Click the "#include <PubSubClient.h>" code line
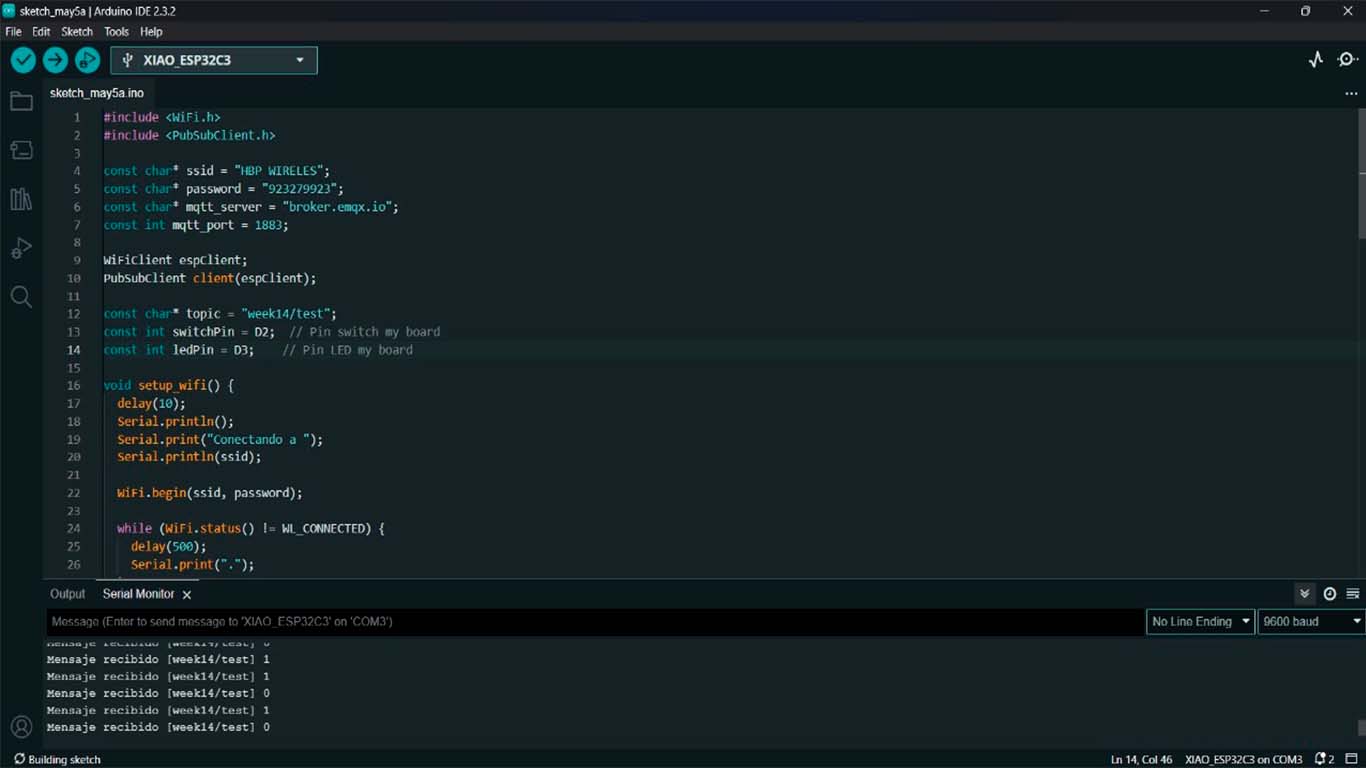The width and height of the screenshot is (1366, 768). pos(189,135)
